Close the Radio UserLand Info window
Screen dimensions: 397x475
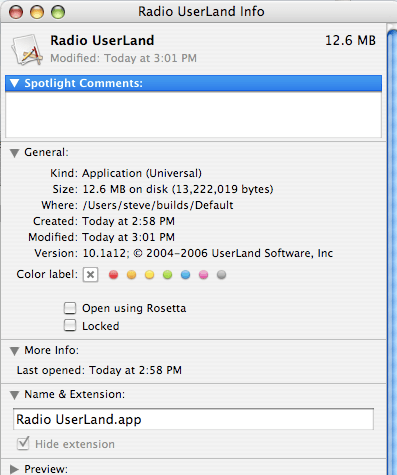tap(16, 12)
